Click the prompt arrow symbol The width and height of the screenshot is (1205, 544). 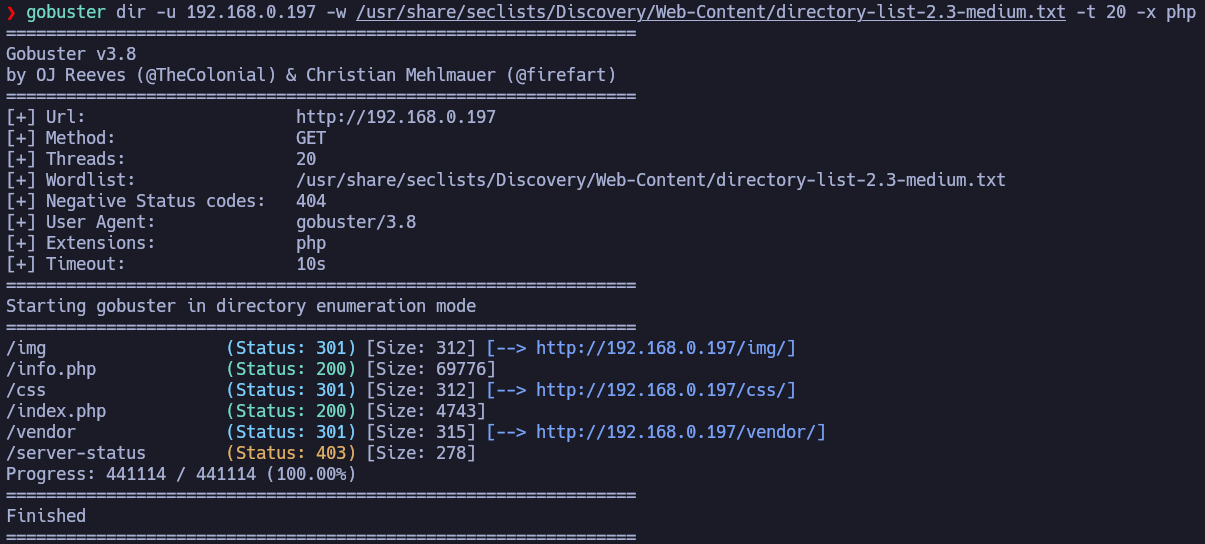11,12
